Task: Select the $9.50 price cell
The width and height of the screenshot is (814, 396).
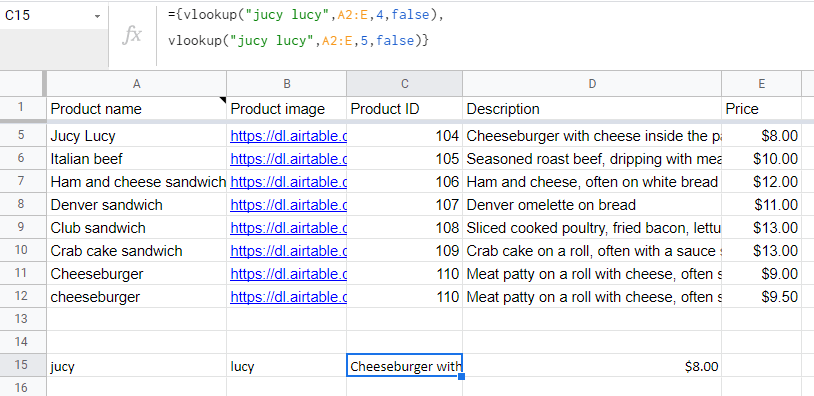Action: pyautogui.click(x=761, y=297)
